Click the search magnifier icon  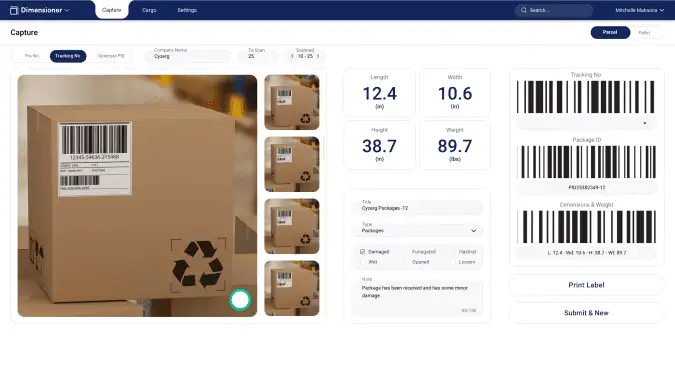point(523,10)
